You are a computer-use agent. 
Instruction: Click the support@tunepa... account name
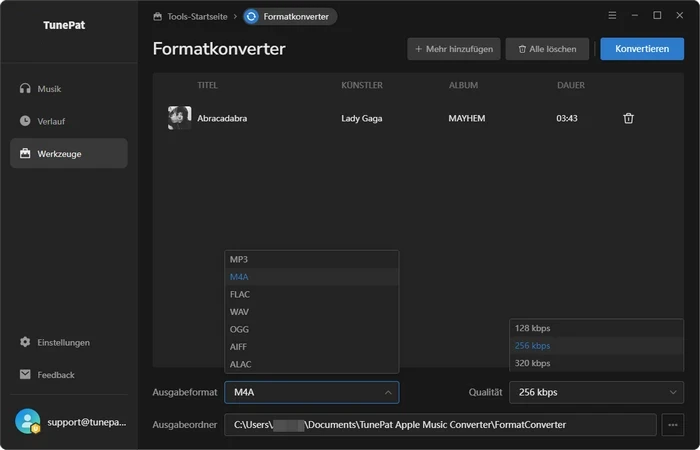click(87, 422)
